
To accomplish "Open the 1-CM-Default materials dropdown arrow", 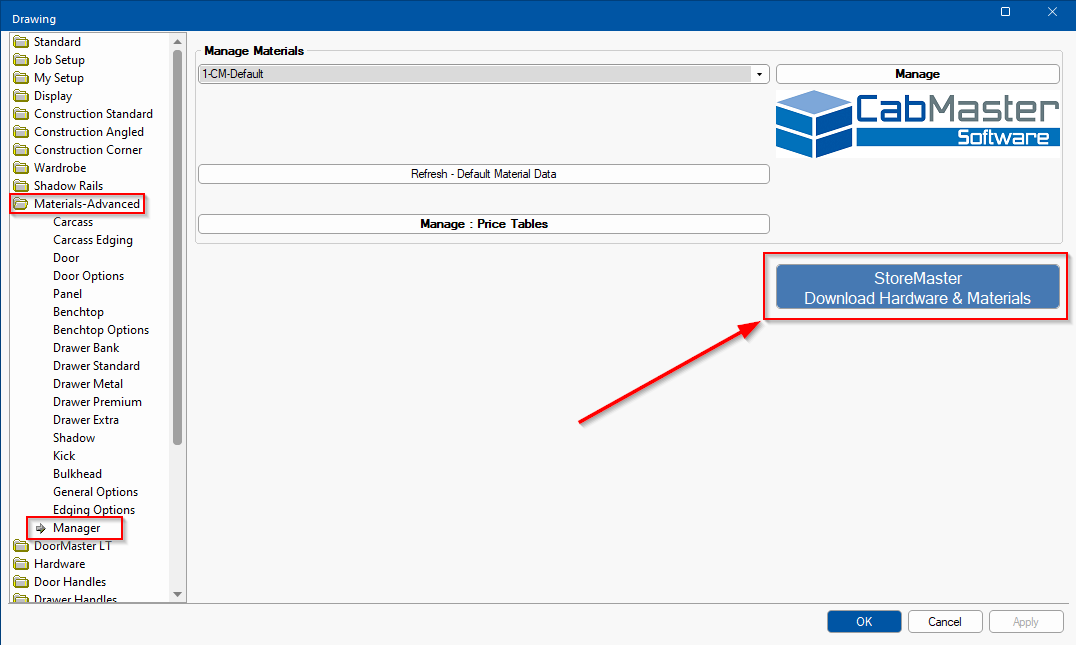I will click(x=759, y=74).
